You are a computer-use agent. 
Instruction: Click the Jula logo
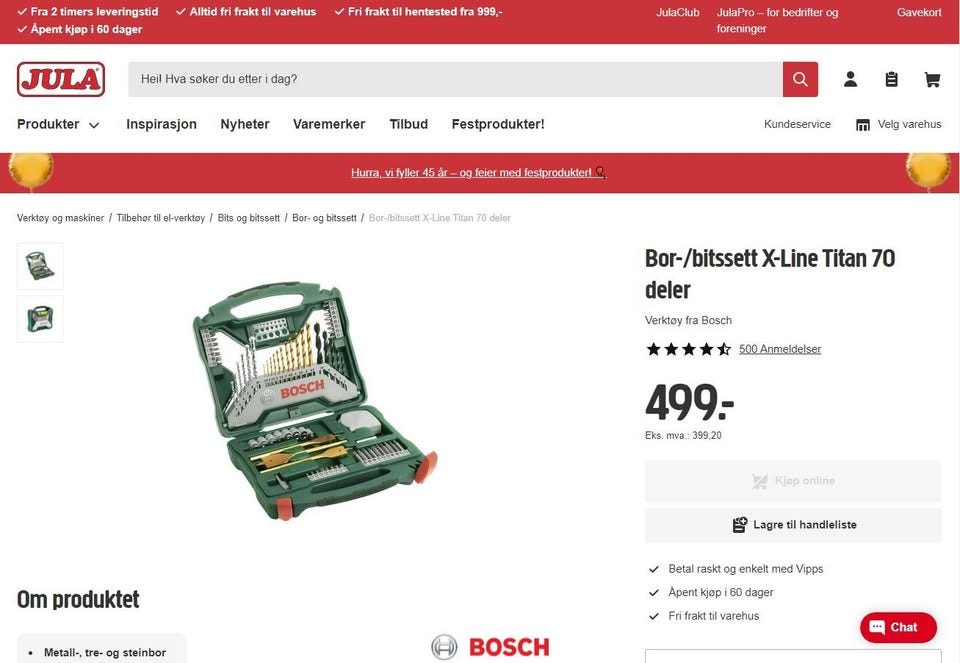pos(61,79)
